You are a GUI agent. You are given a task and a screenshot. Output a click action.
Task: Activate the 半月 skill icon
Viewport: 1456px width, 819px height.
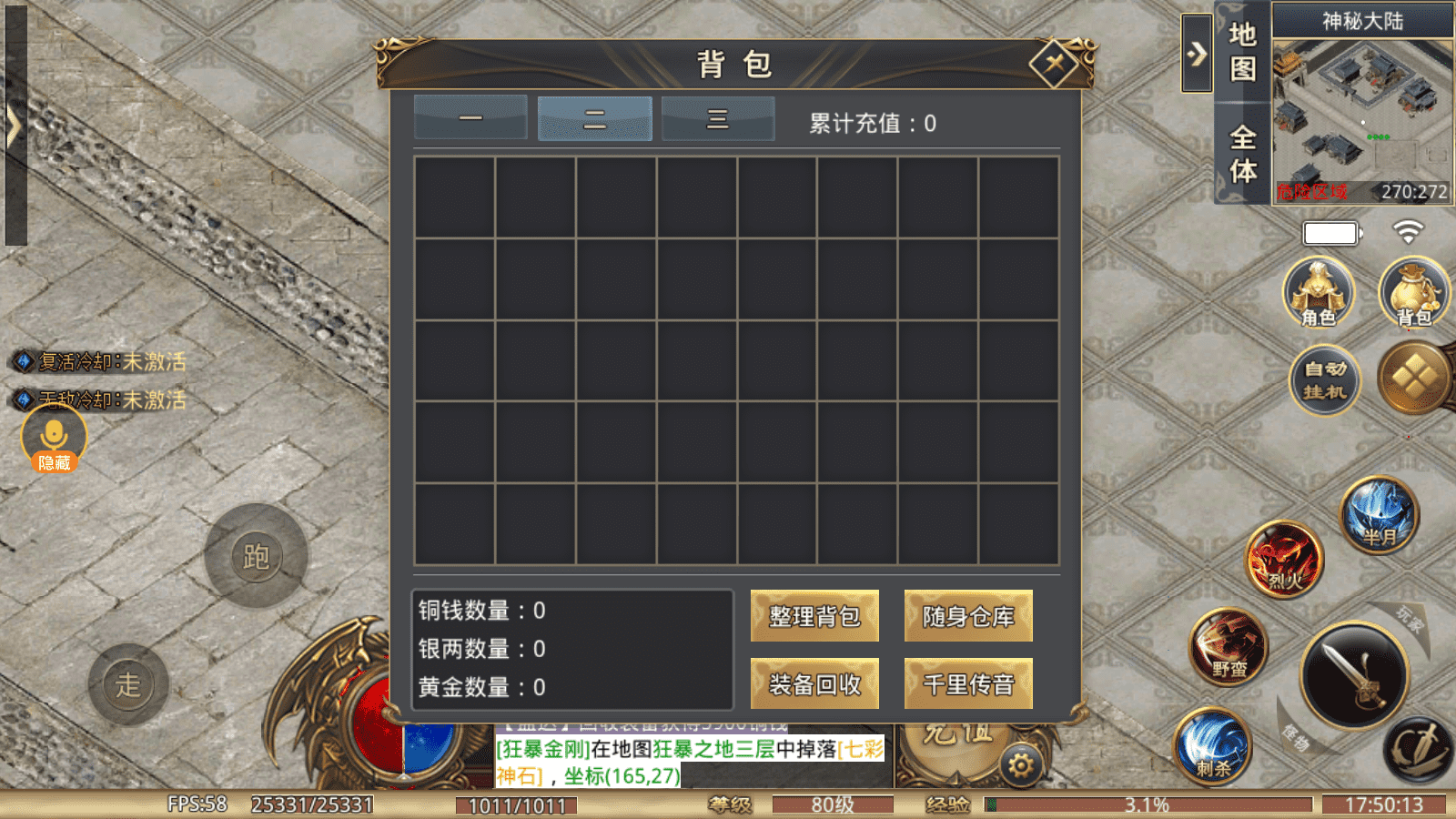(x=1380, y=514)
